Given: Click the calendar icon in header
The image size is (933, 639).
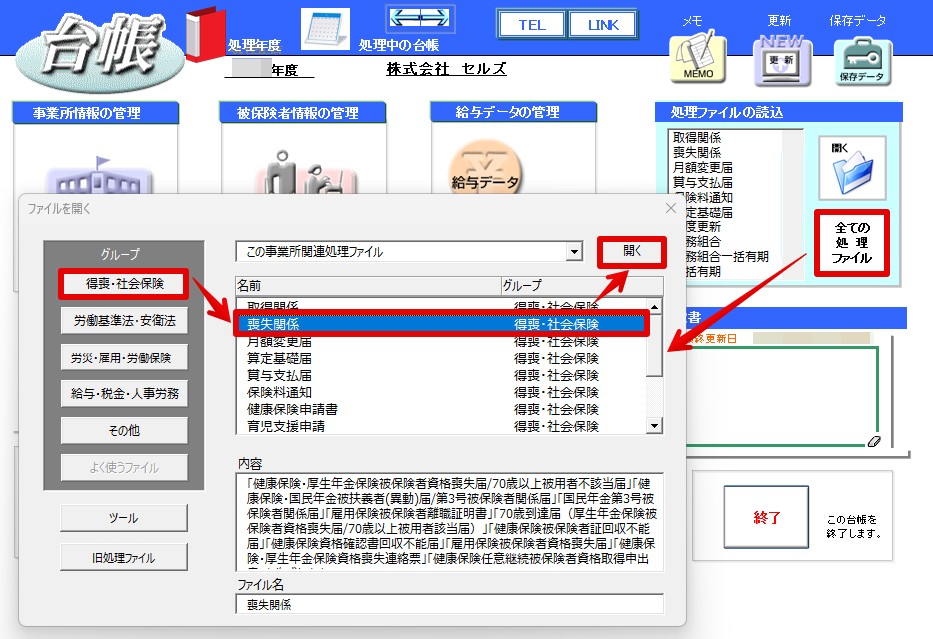Looking at the screenshot, I should pyautogui.click(x=325, y=29).
